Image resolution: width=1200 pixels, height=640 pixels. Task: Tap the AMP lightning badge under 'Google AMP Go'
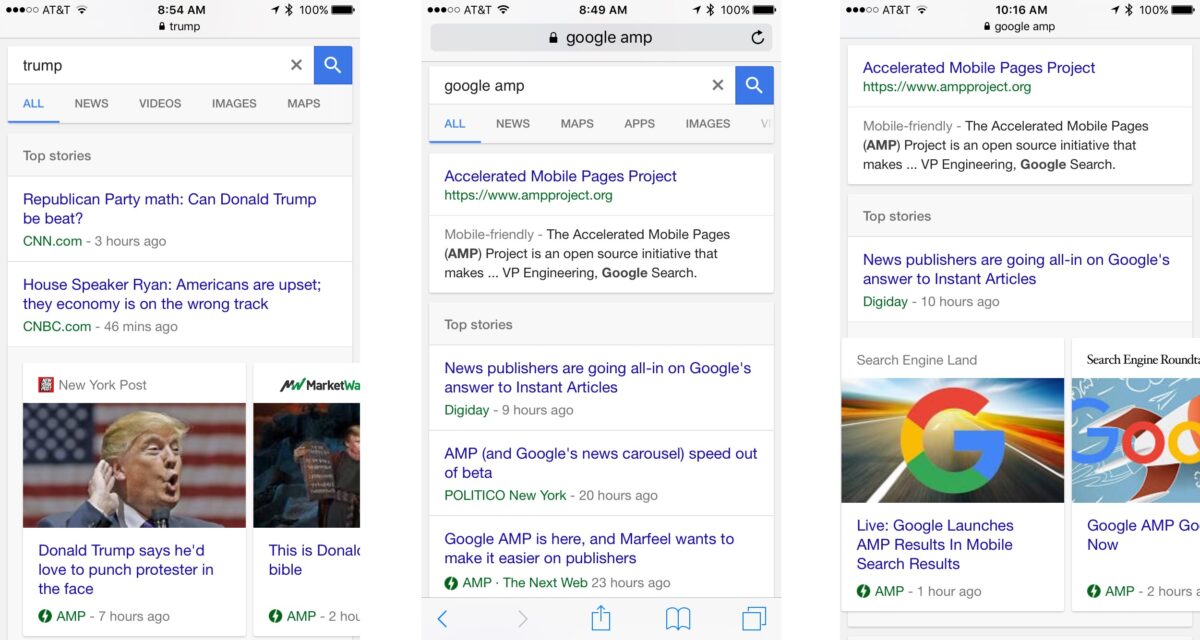pyautogui.click(x=1094, y=591)
